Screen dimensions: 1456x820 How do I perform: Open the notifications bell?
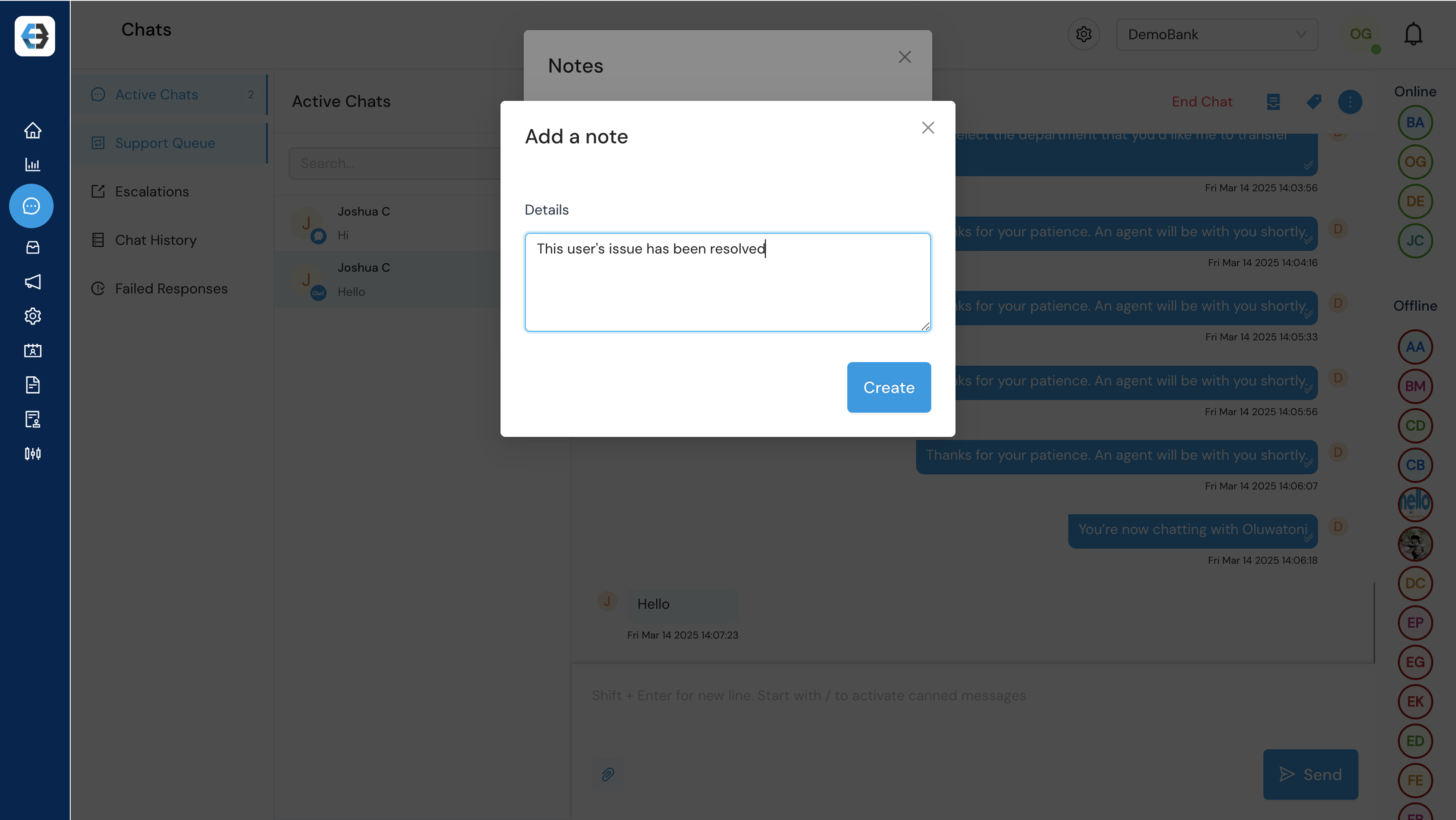click(1413, 34)
